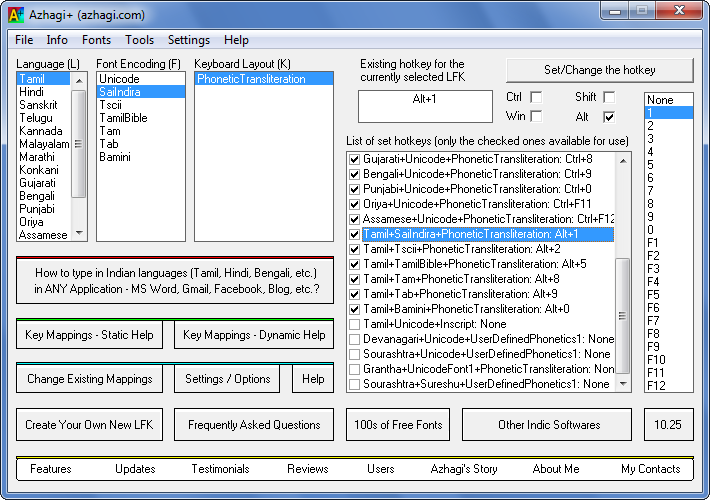Select Tscii font encoding
Image resolution: width=710 pixels, height=500 pixels.
(x=141, y=106)
